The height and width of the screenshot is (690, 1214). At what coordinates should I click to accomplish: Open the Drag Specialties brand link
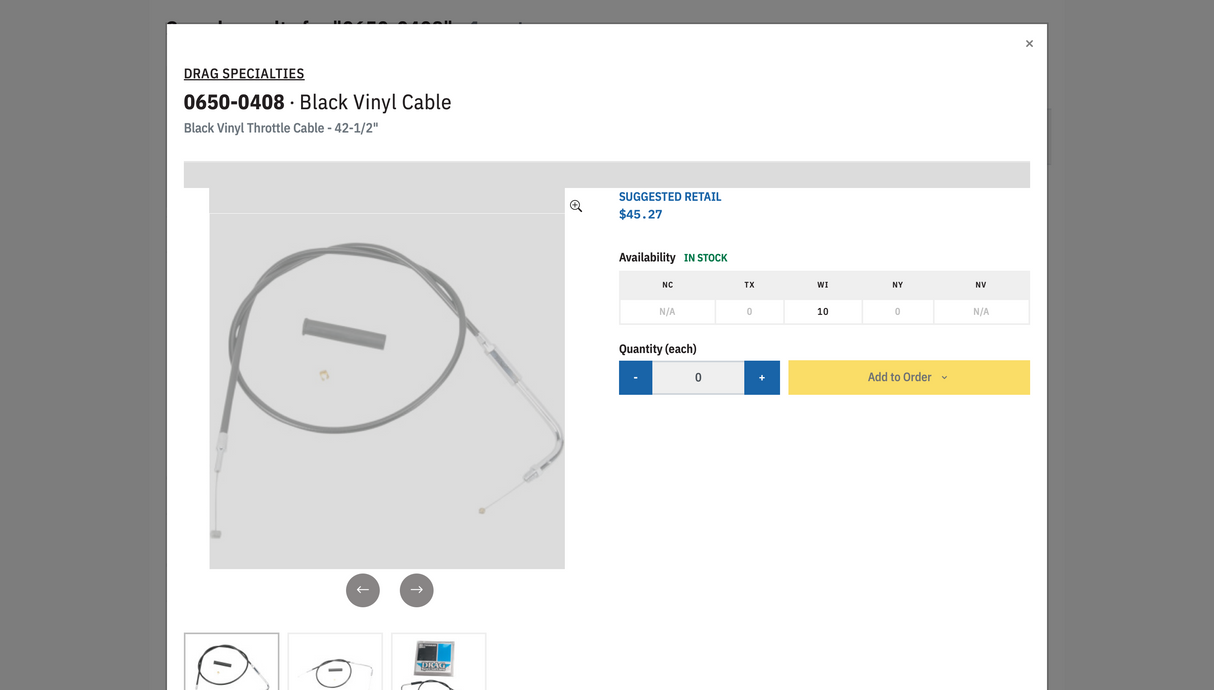(x=244, y=73)
